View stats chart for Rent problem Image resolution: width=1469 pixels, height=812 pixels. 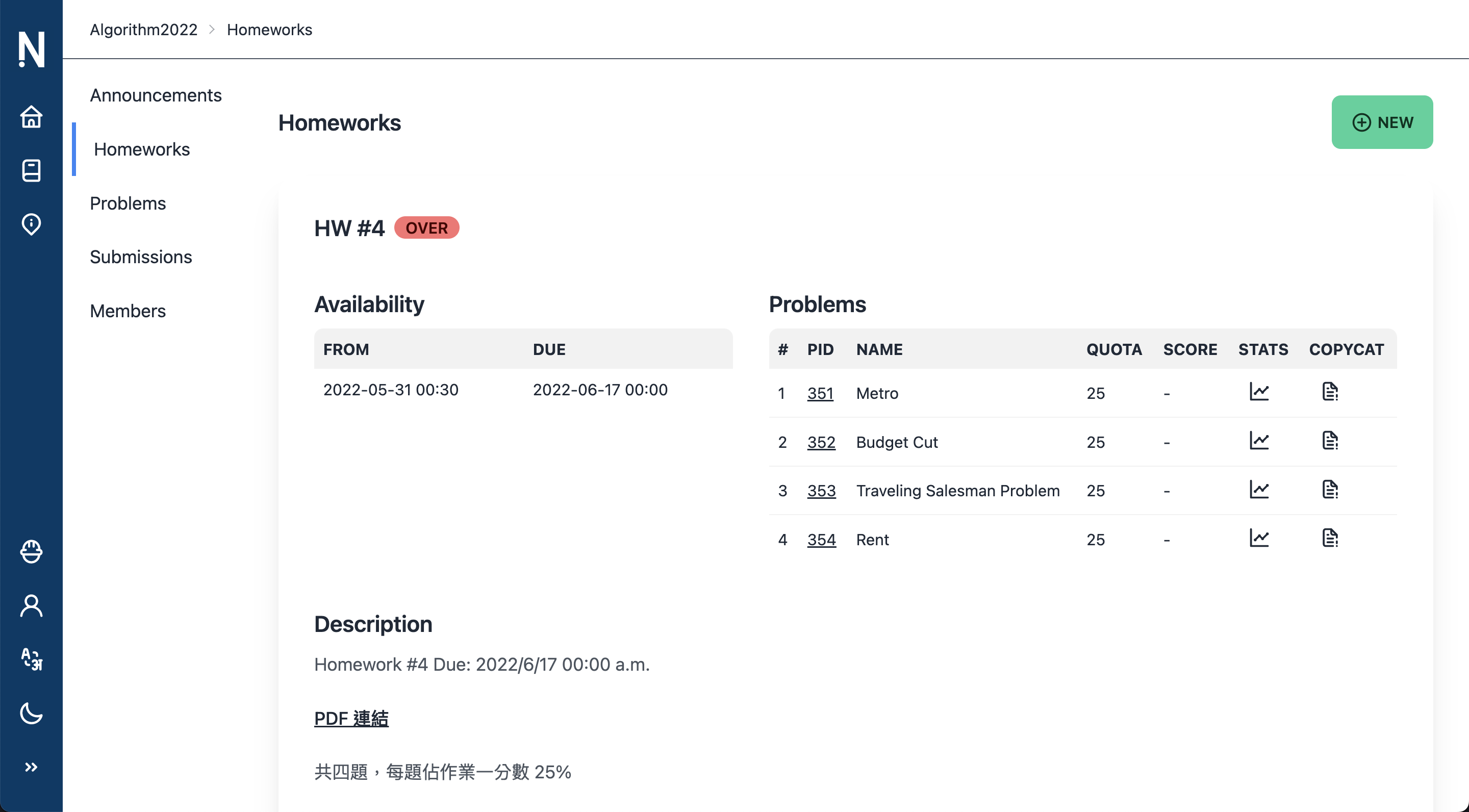click(x=1258, y=538)
